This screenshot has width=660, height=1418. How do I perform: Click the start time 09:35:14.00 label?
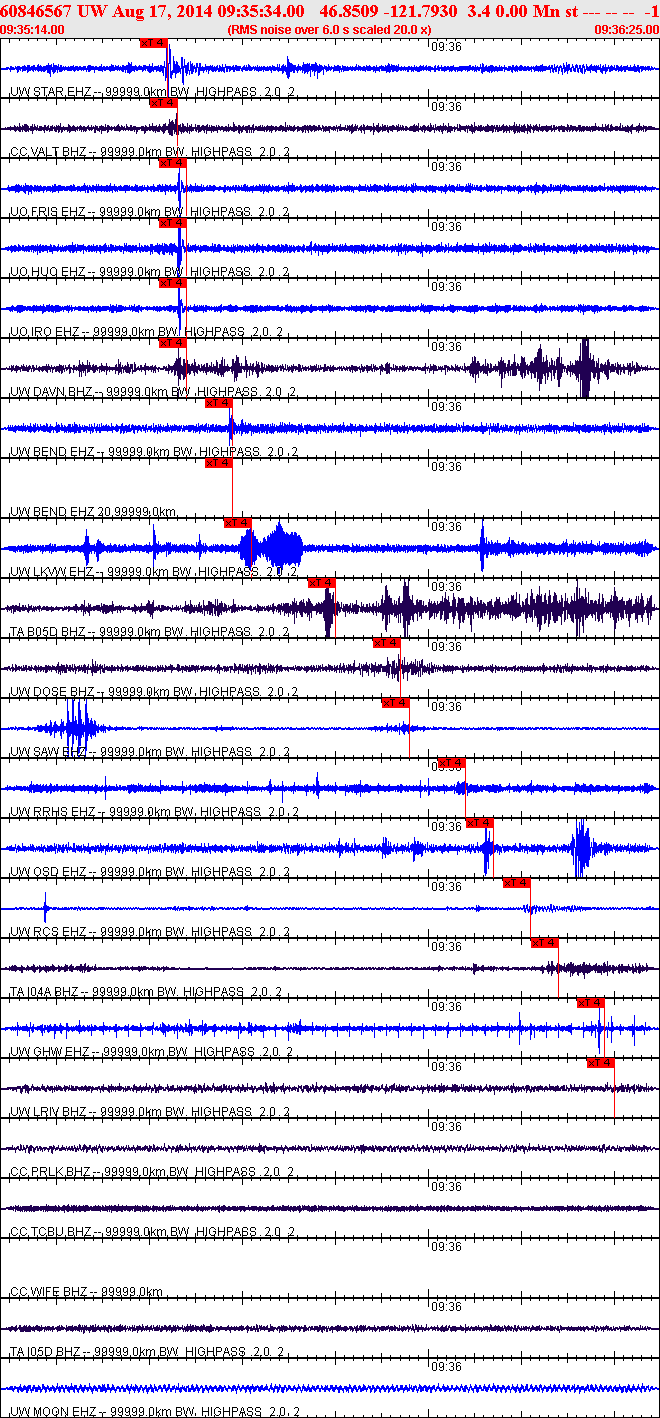pos(33,30)
